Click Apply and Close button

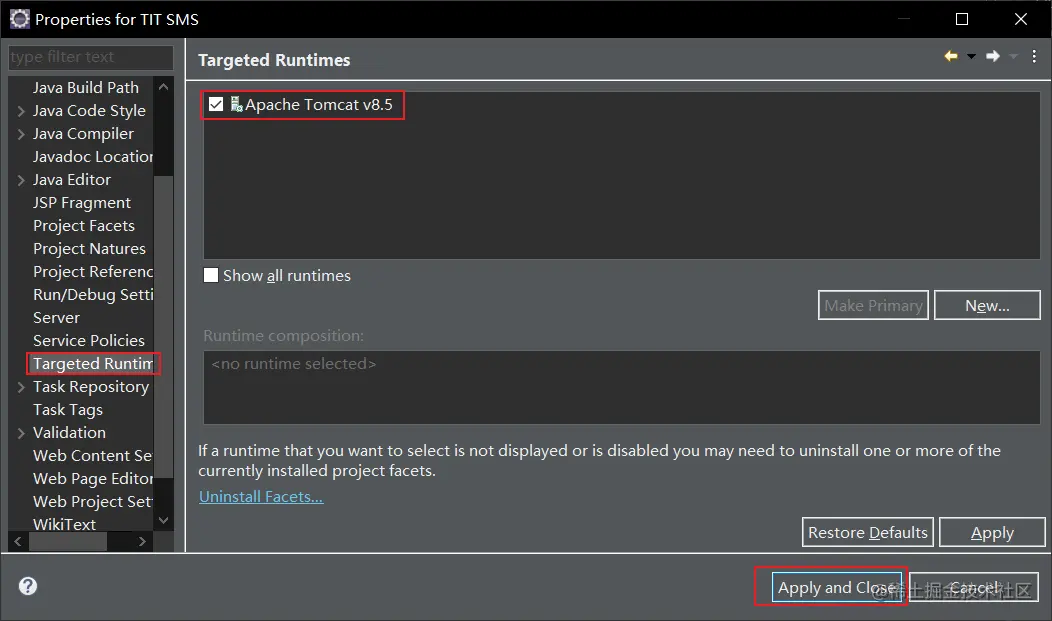(x=837, y=587)
